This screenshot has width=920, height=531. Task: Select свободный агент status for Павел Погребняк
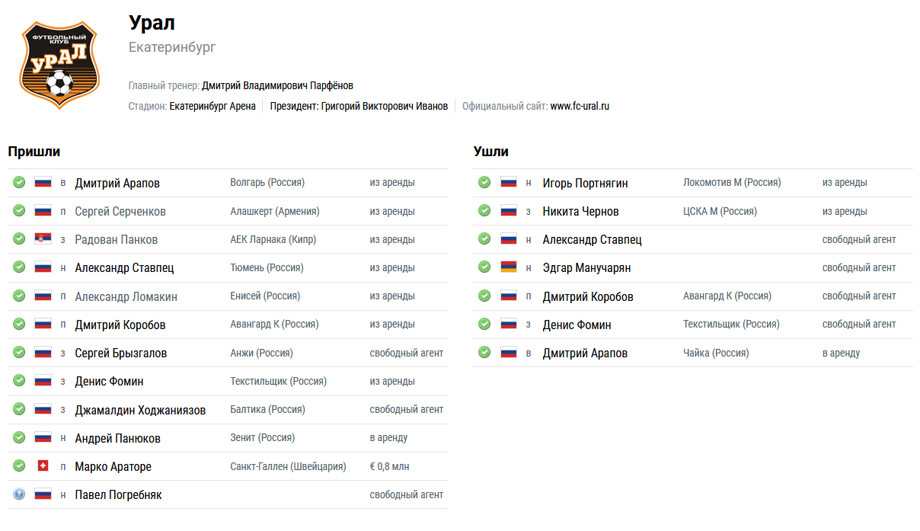click(x=407, y=495)
